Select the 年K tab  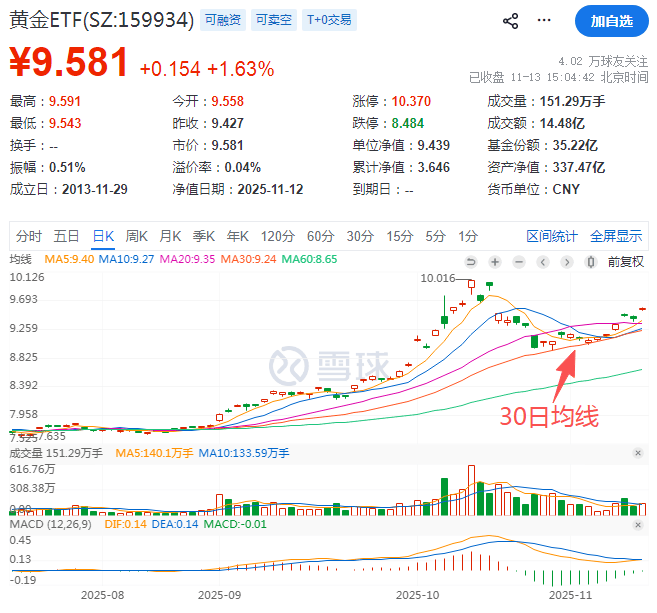tap(238, 236)
